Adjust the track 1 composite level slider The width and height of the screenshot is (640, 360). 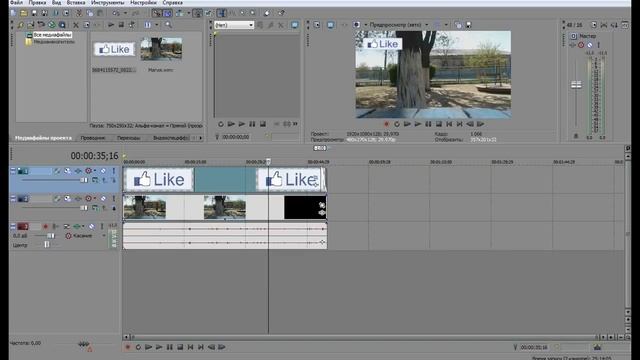84,180
